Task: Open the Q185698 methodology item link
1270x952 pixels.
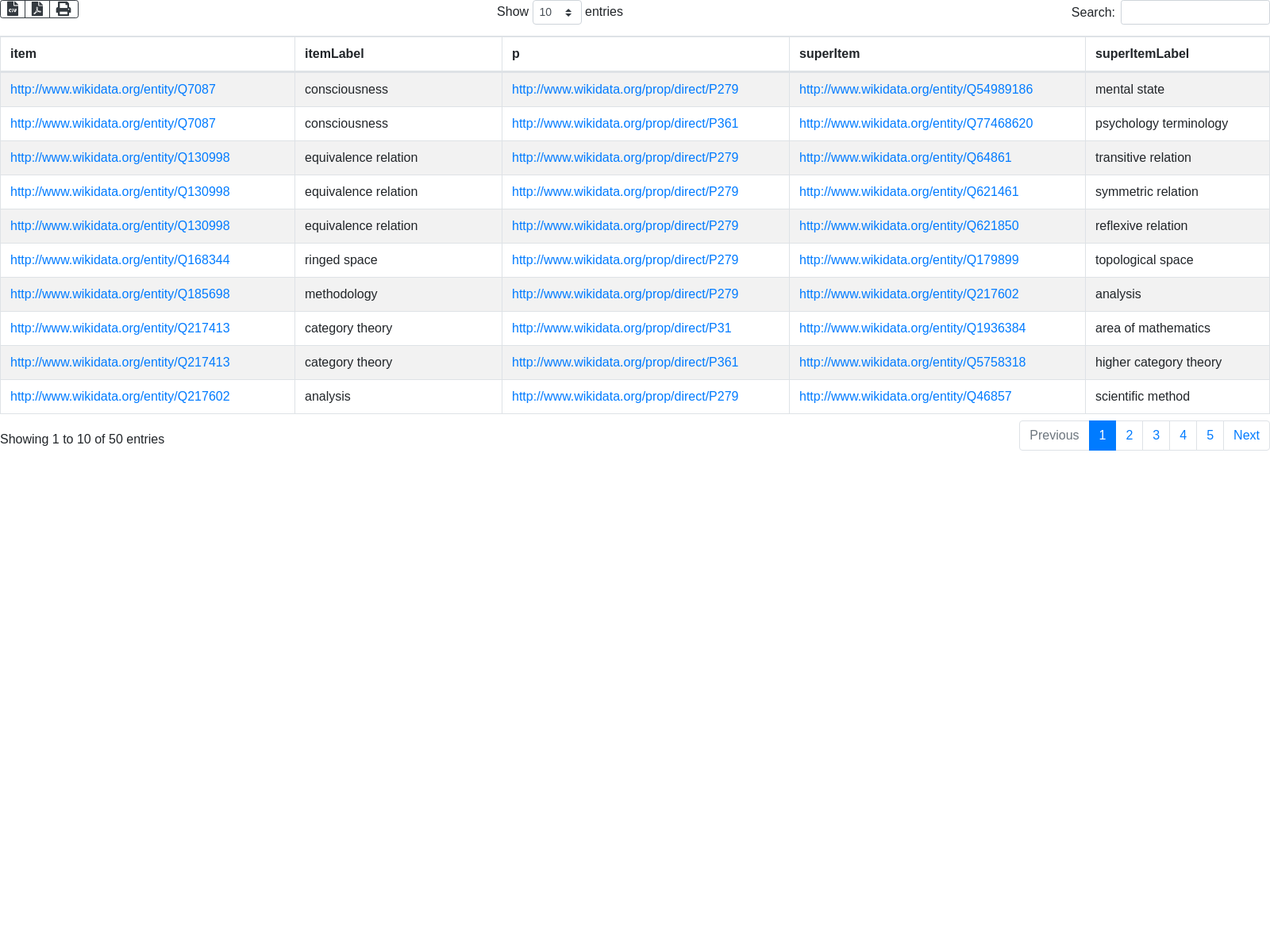Action: tap(120, 294)
